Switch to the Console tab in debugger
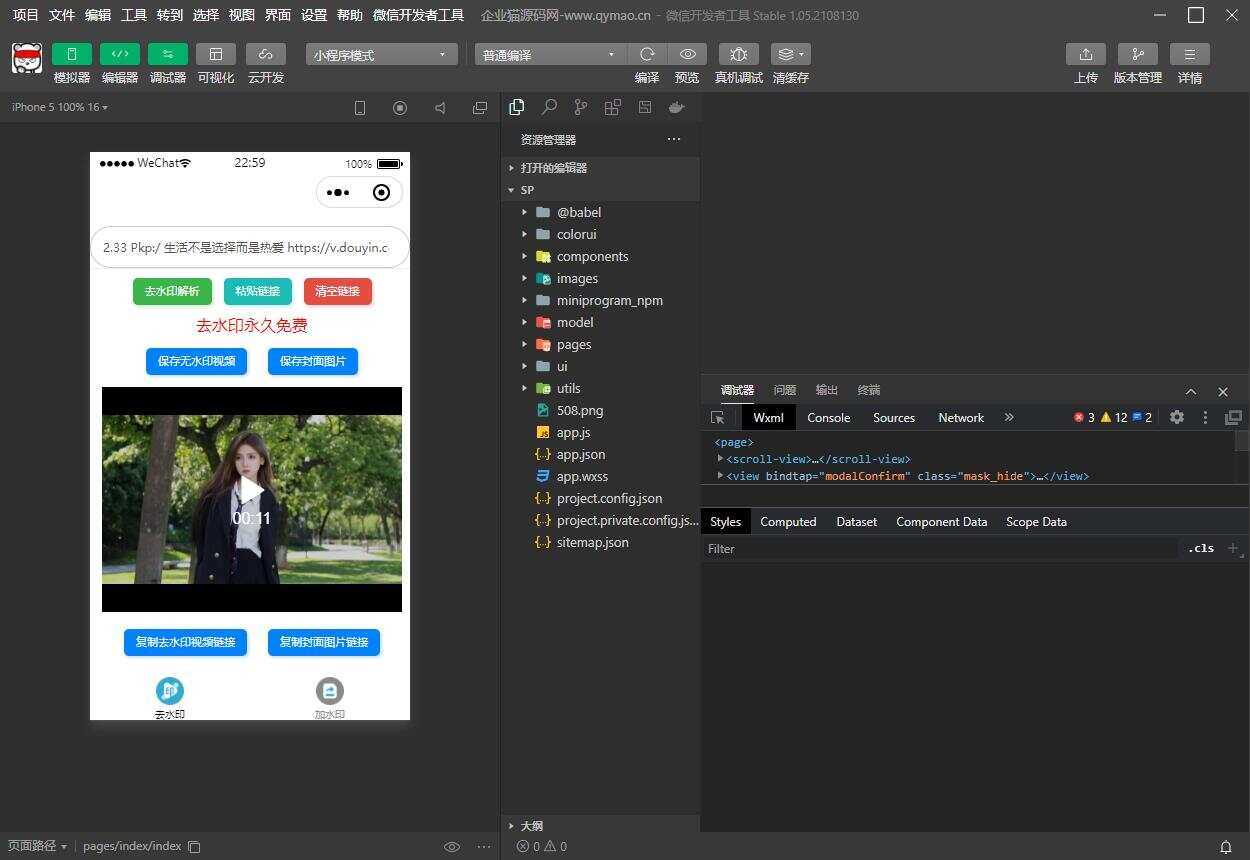The height and width of the screenshot is (860, 1250). (x=828, y=417)
